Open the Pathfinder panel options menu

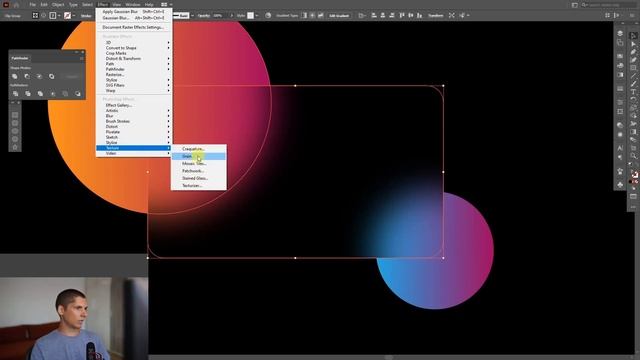tap(81, 58)
